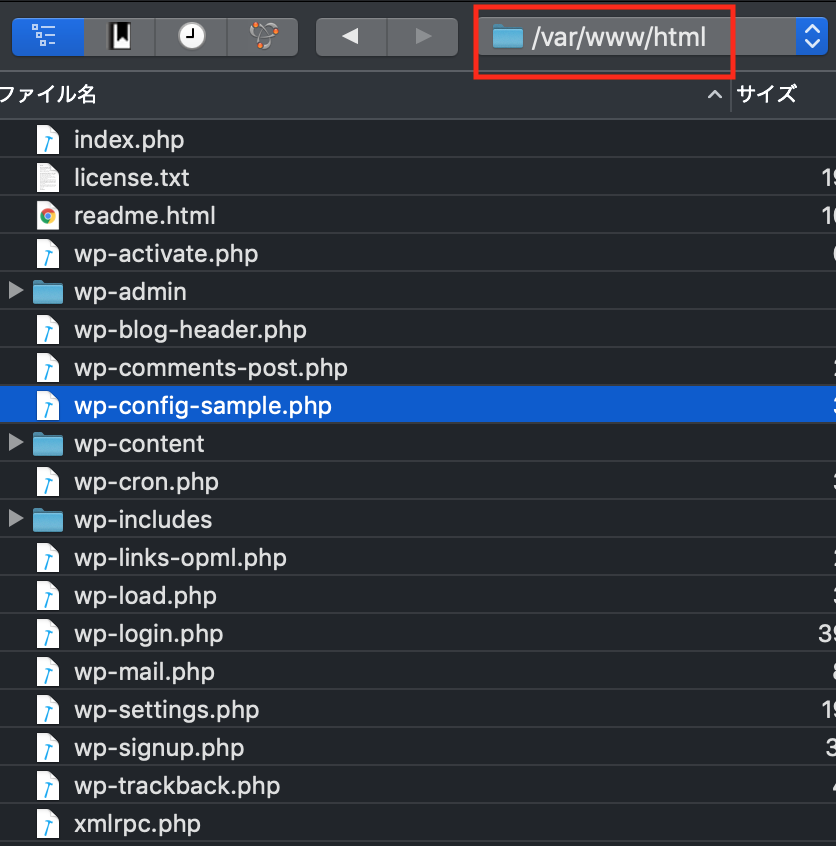Viewport: 836px width, 846px height.
Task: Click the wp-mail.php file icon
Action: coord(47,672)
